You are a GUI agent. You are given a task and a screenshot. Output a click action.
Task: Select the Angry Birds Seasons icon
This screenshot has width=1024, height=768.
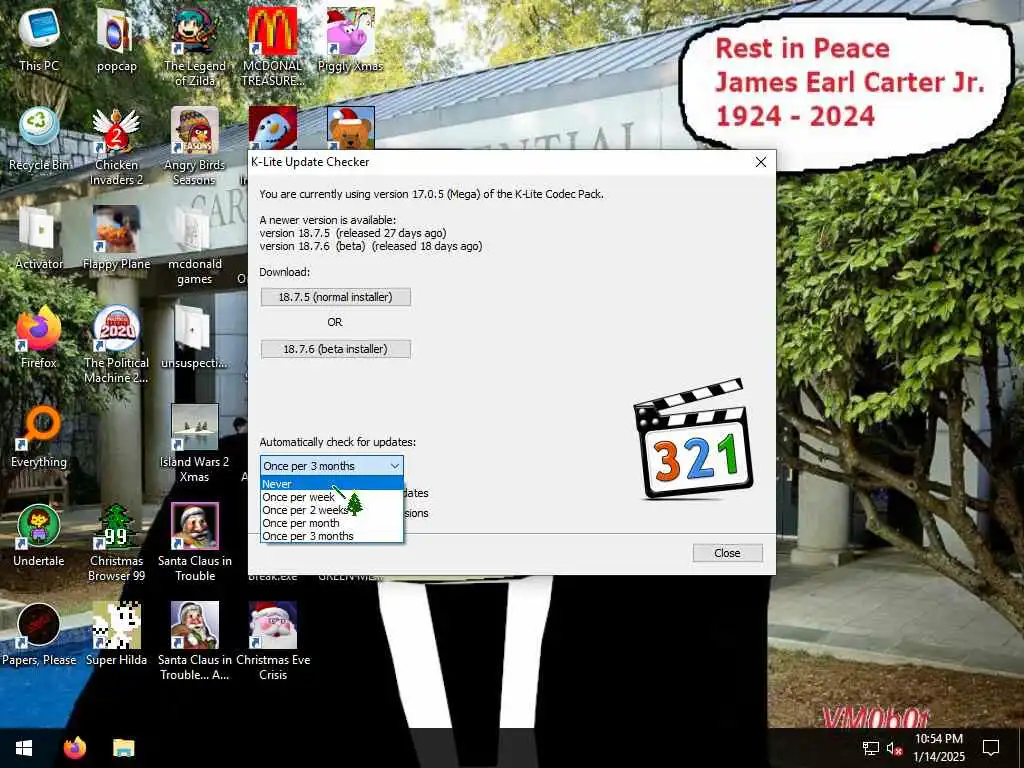[195, 145]
